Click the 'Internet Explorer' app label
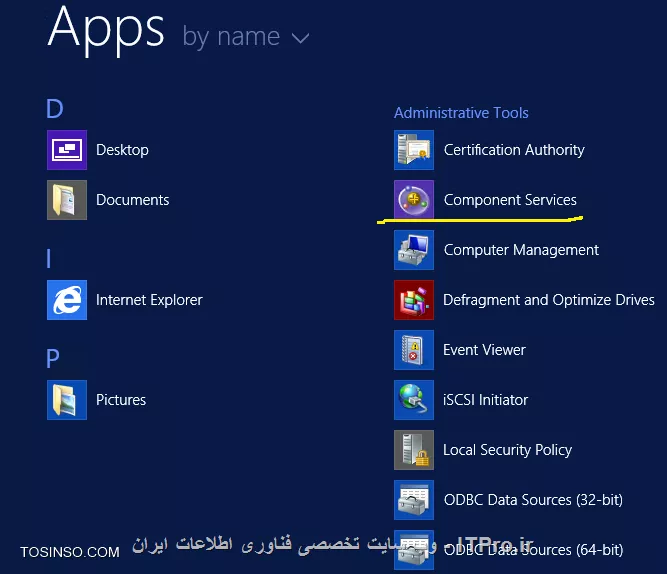The width and height of the screenshot is (667, 574). tap(149, 300)
